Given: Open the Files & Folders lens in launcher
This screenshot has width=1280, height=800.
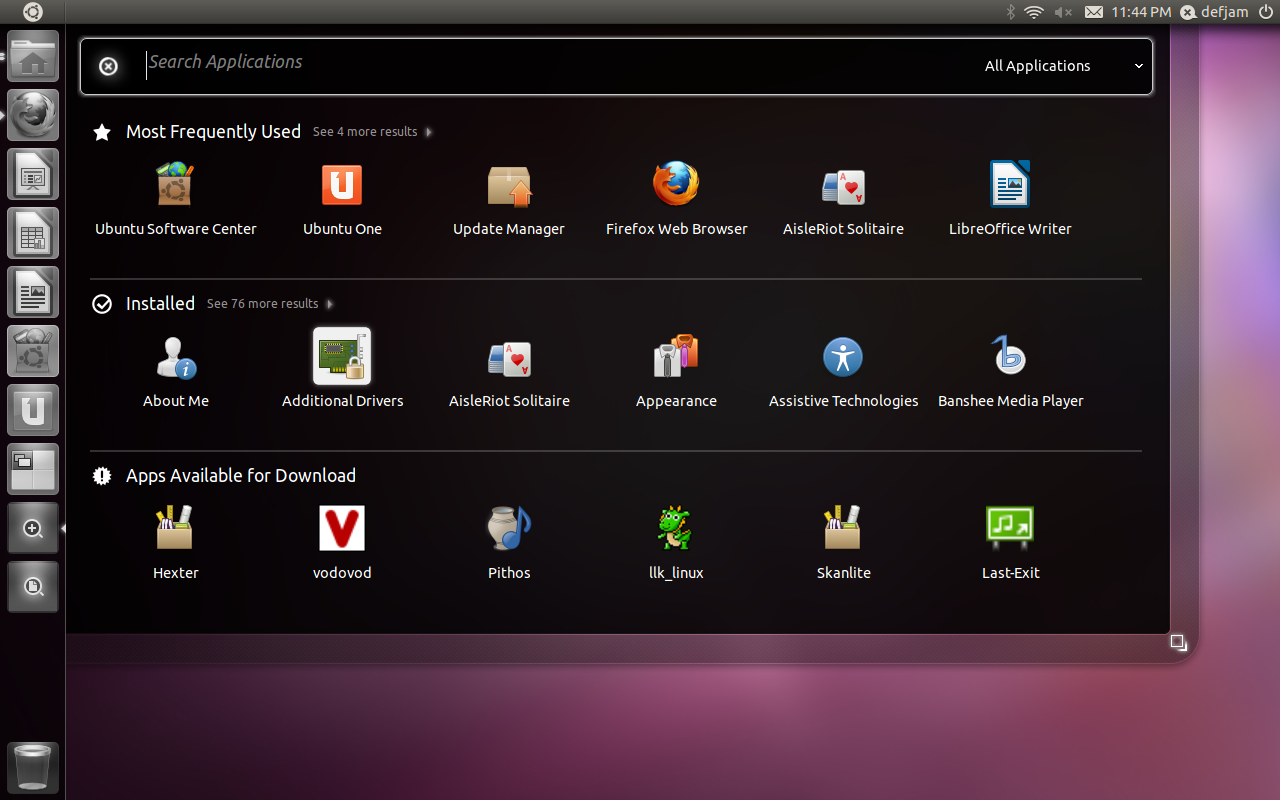Looking at the screenshot, I should [33, 587].
